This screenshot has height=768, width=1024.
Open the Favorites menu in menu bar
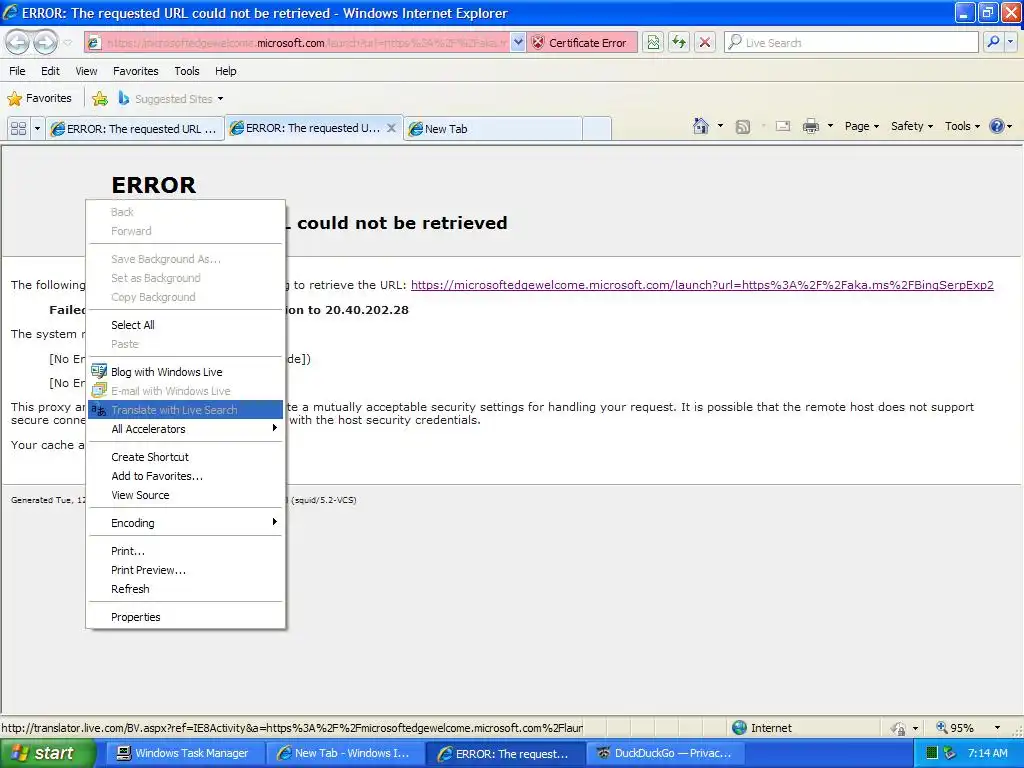(x=136, y=71)
